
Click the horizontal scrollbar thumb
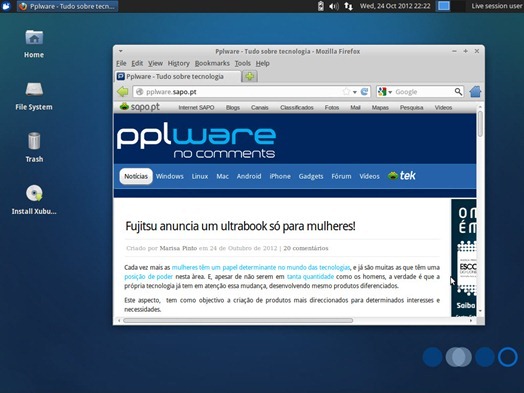[238, 320]
